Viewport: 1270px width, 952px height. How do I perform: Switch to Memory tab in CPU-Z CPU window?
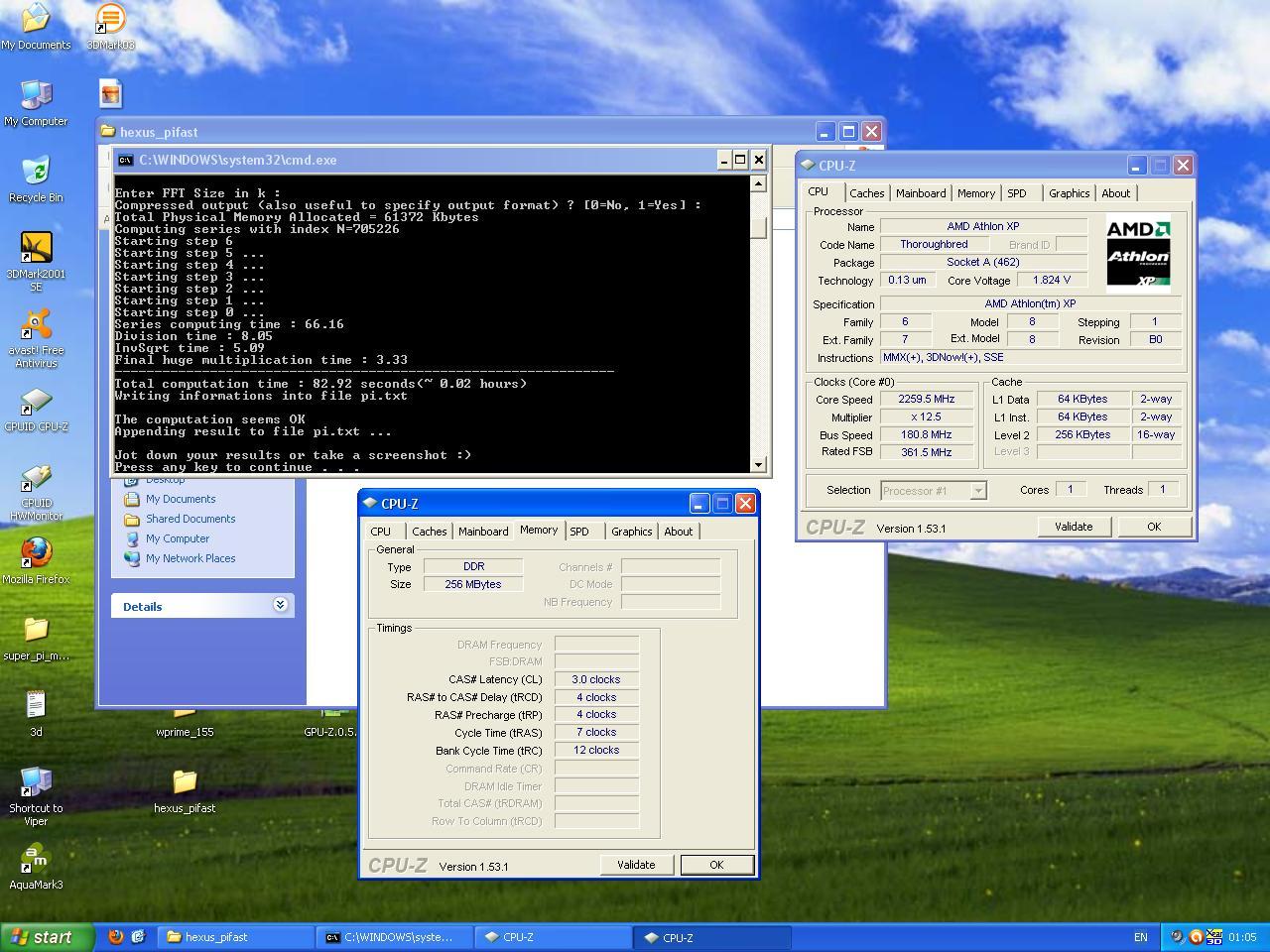click(976, 193)
